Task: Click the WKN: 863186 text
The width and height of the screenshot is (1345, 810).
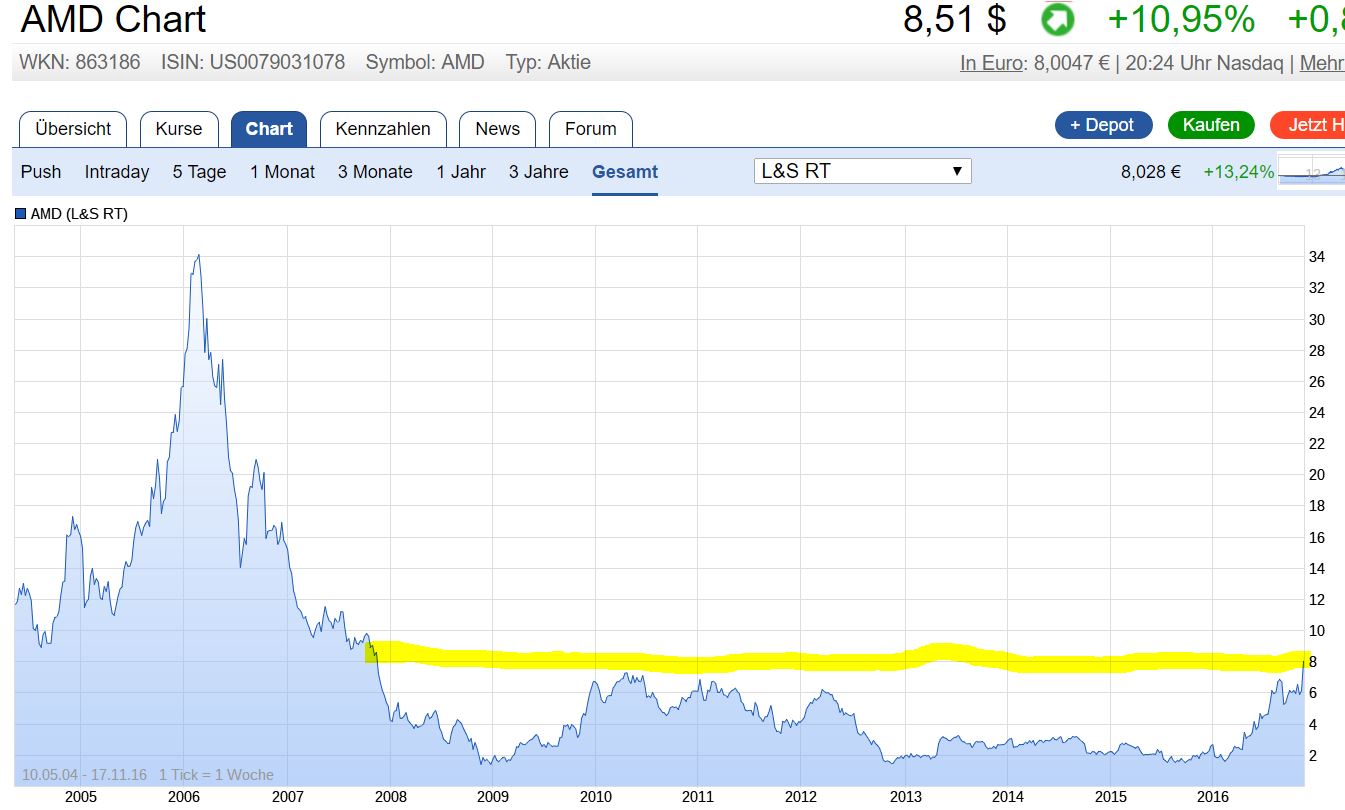Action: [x=80, y=62]
